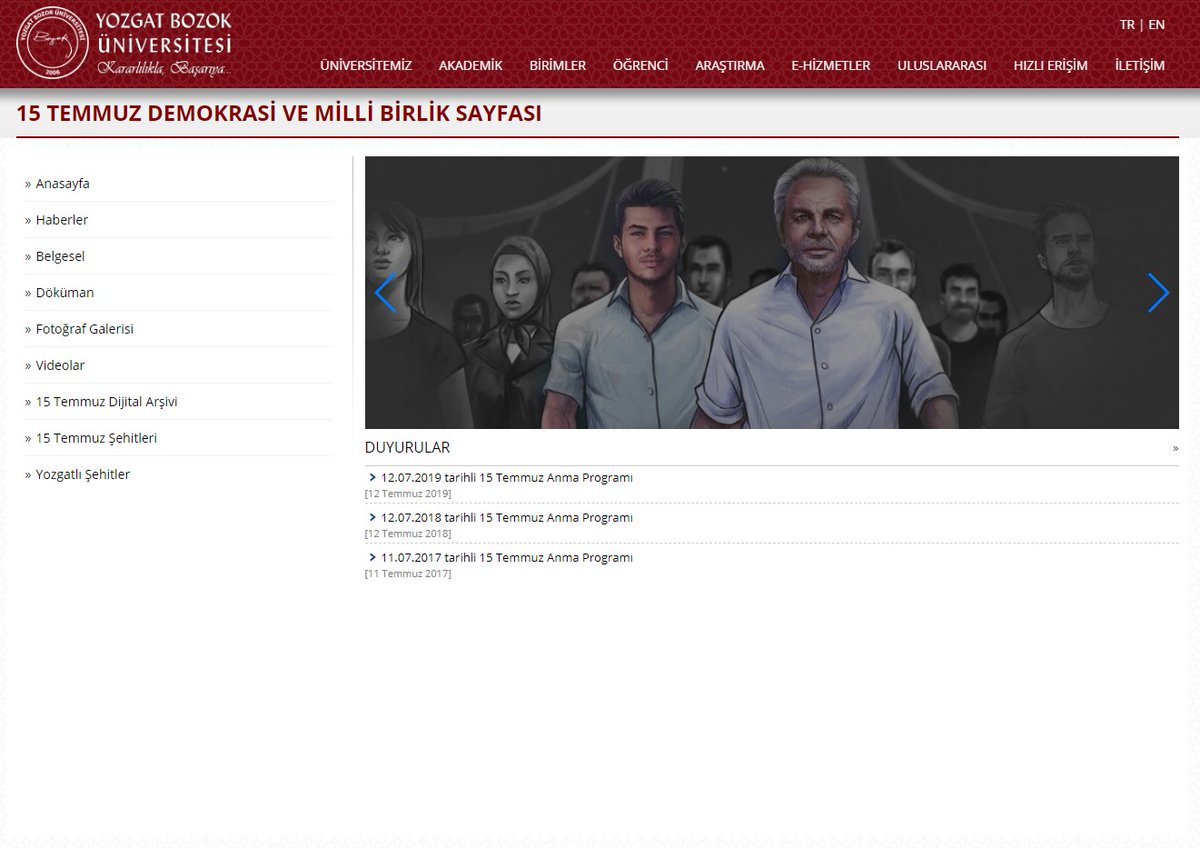Expand the E-HİZMETLER dropdown

[830, 65]
